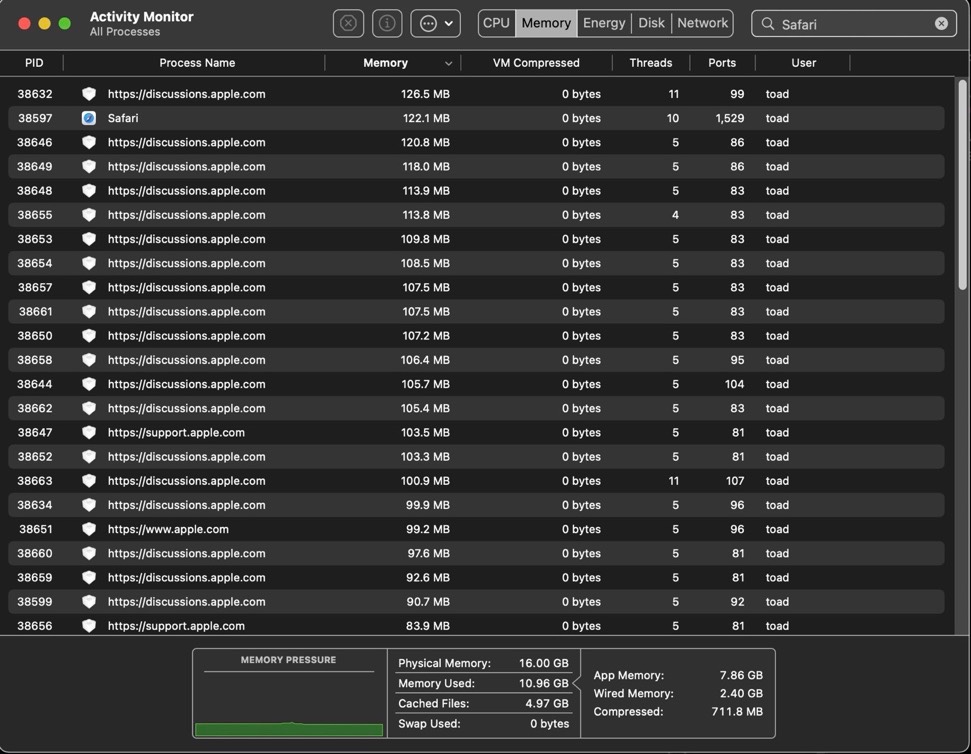Click the Cached Files 4.97 GB value
971x754 pixels.
click(546, 703)
